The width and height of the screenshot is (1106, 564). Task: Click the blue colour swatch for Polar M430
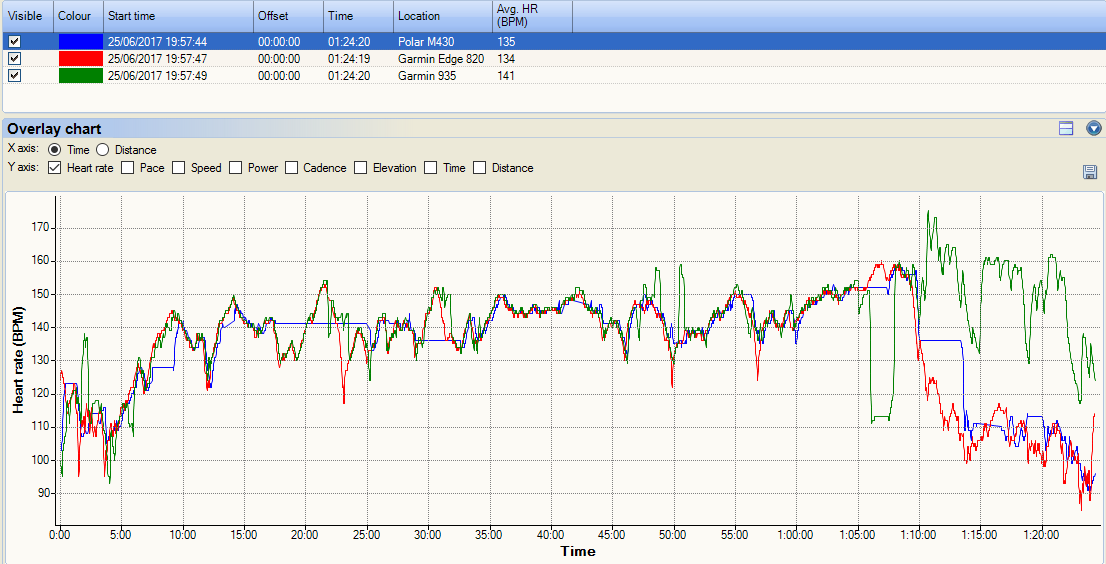coord(80,42)
